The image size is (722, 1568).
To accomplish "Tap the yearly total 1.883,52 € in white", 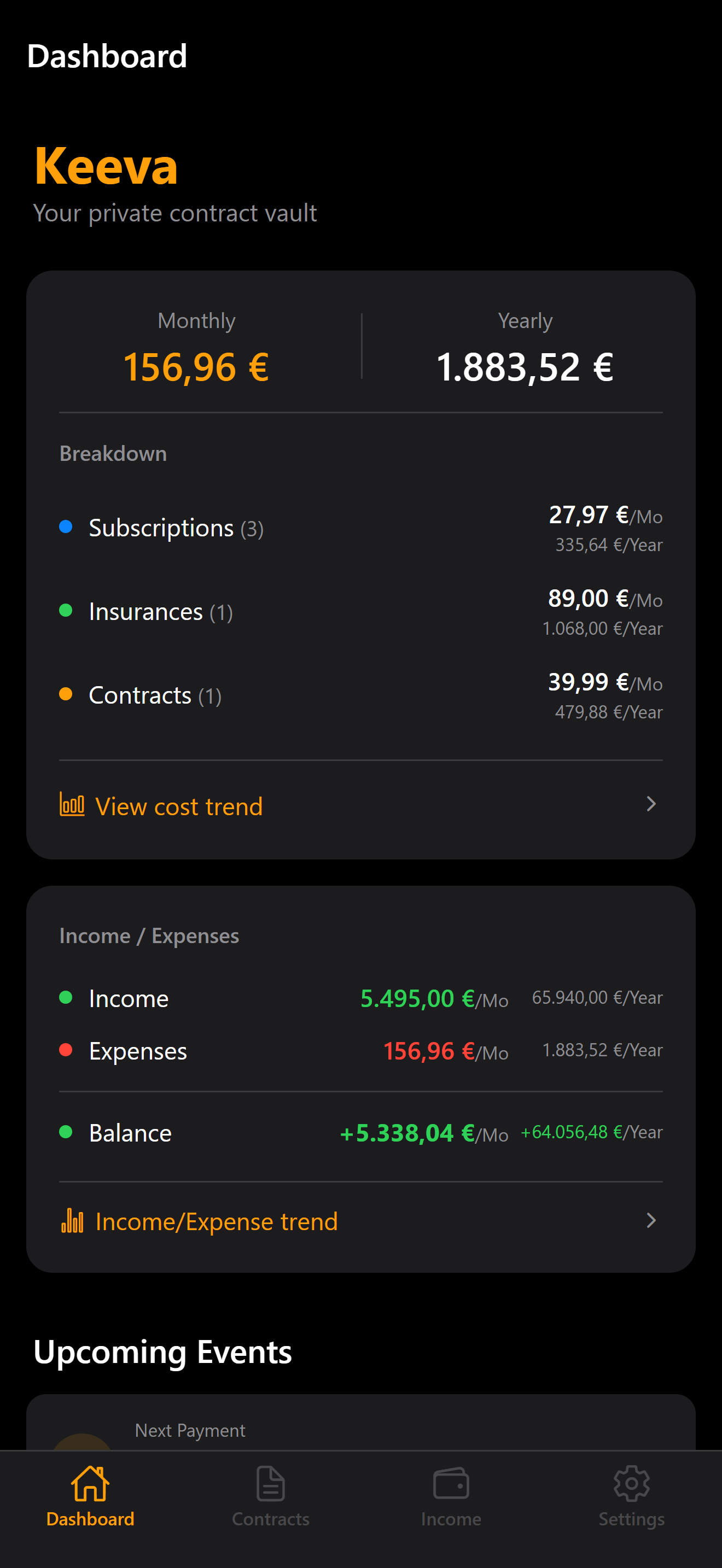I will [x=525, y=367].
